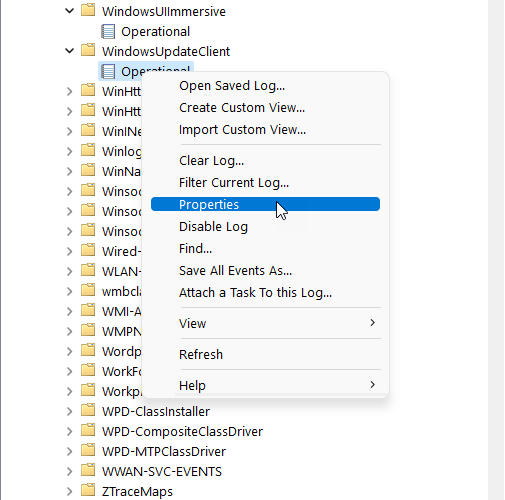Viewport: 505px width, 500px height.
Task: Click the WindowsUpdateClient folder icon
Action: click(x=88, y=50)
